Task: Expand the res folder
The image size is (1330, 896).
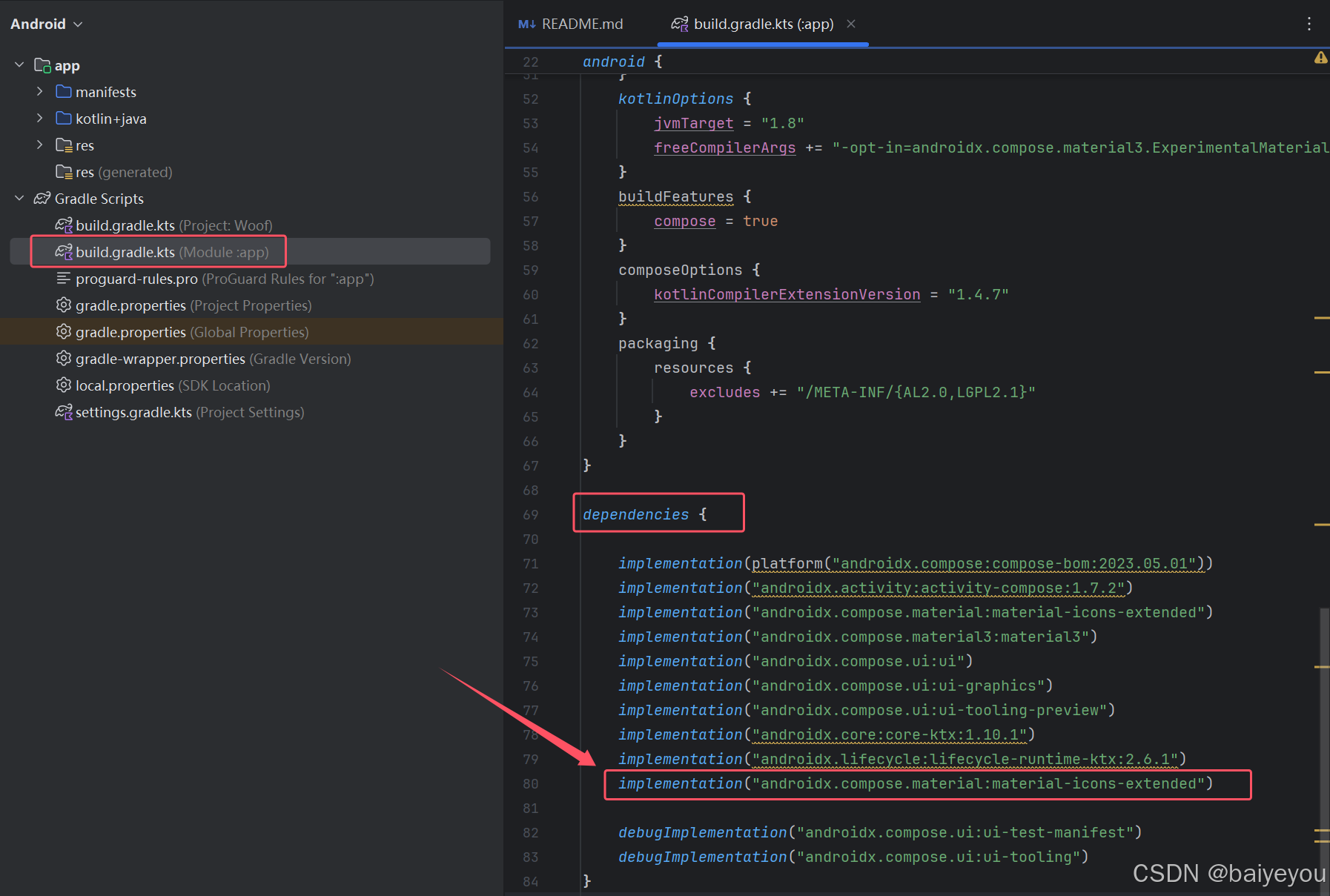Action: pyautogui.click(x=39, y=145)
